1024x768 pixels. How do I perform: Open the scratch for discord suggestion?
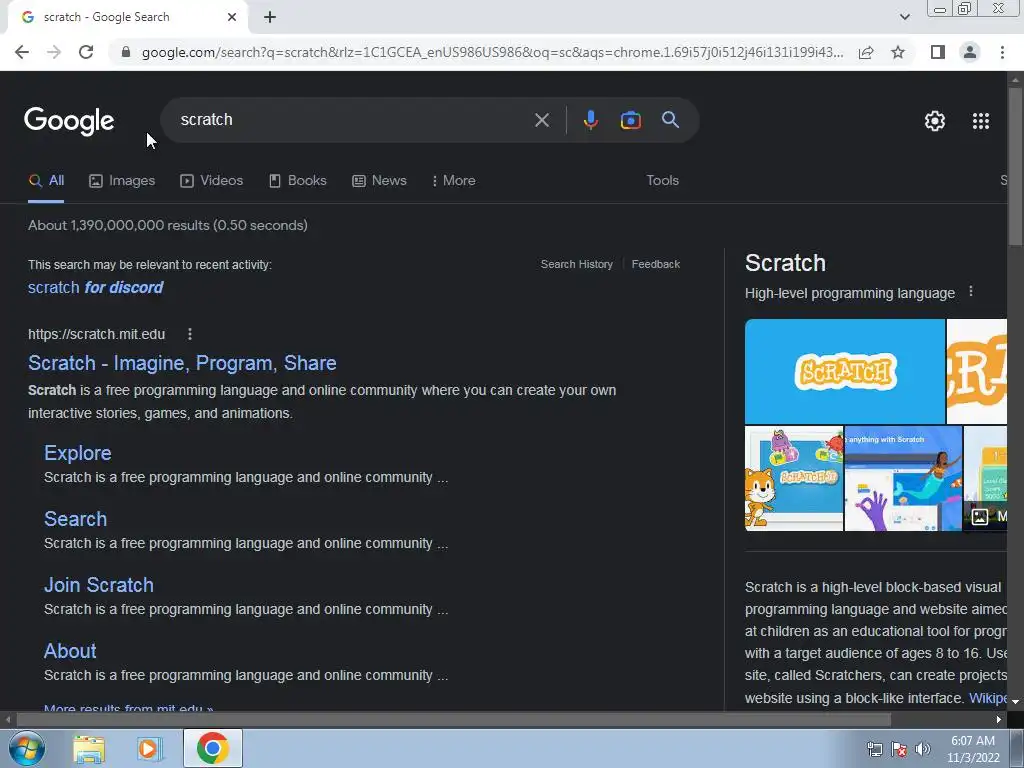[95, 288]
